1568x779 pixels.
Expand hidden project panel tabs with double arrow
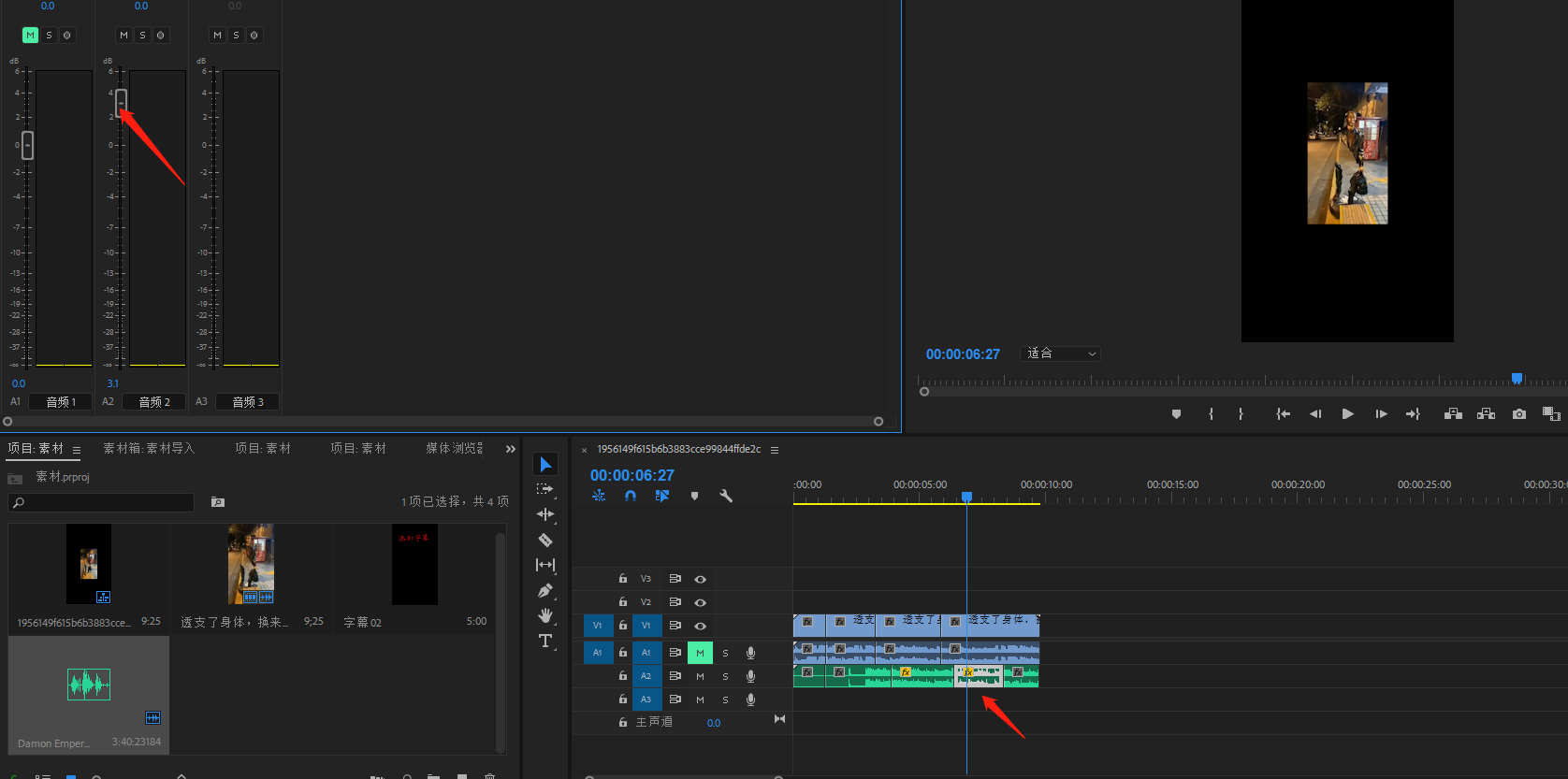(511, 449)
